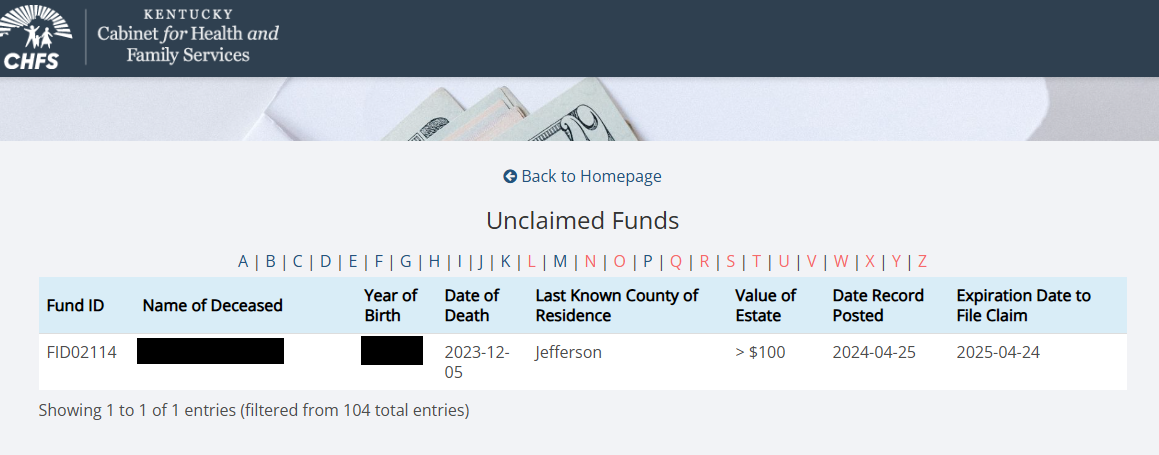The image size is (1159, 455).
Task: Filter names by letter K
Action: point(506,261)
